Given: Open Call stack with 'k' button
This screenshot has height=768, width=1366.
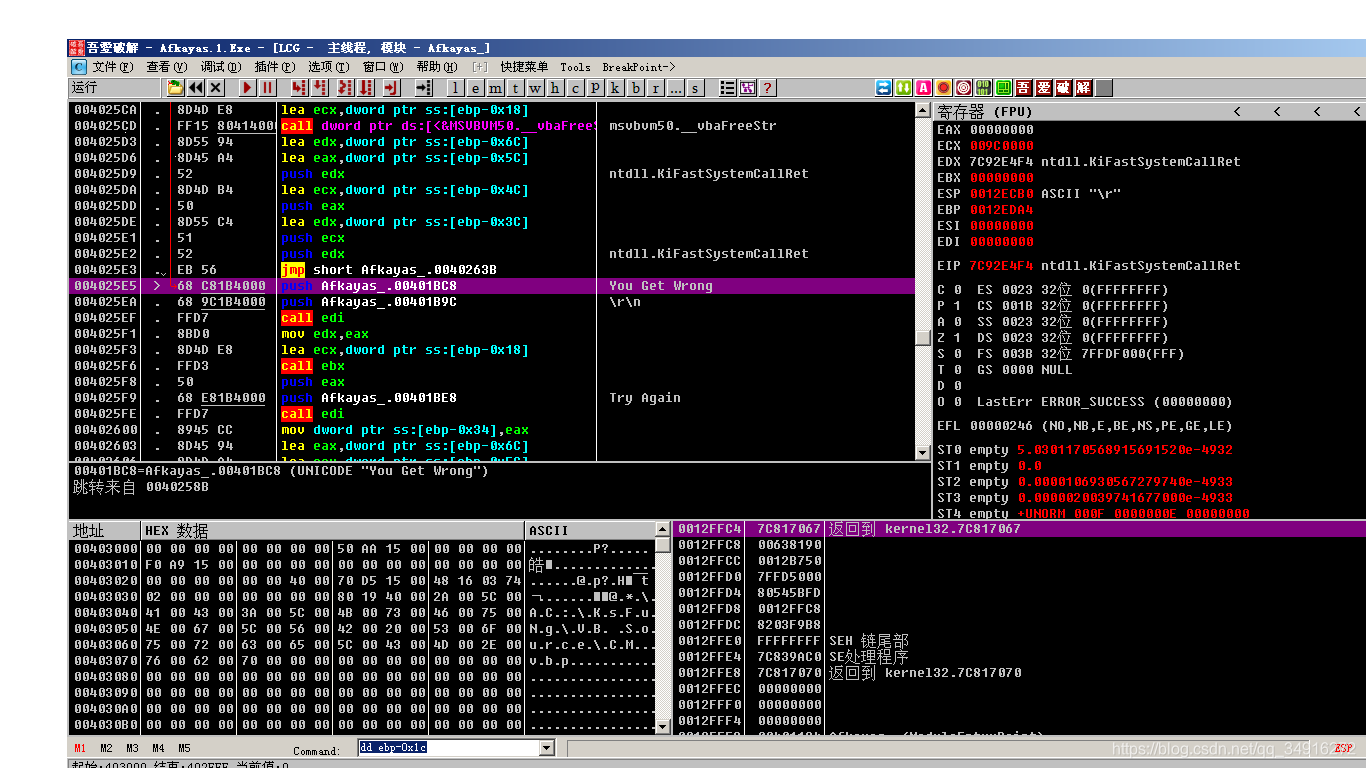Looking at the screenshot, I should point(614,88).
